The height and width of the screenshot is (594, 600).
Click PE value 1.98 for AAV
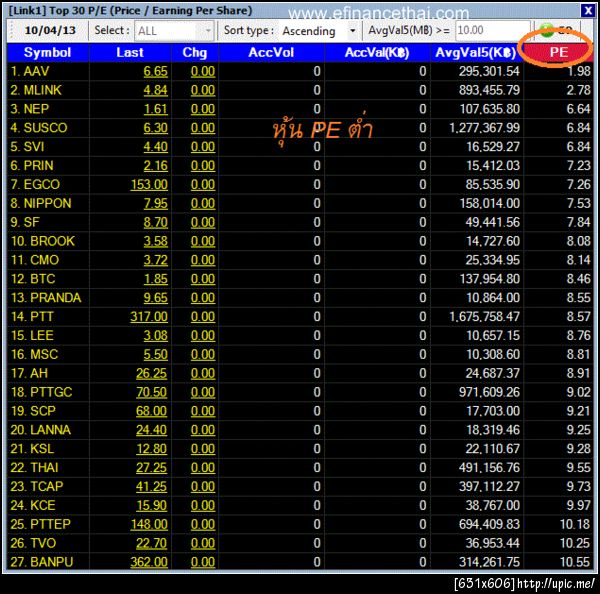click(579, 71)
